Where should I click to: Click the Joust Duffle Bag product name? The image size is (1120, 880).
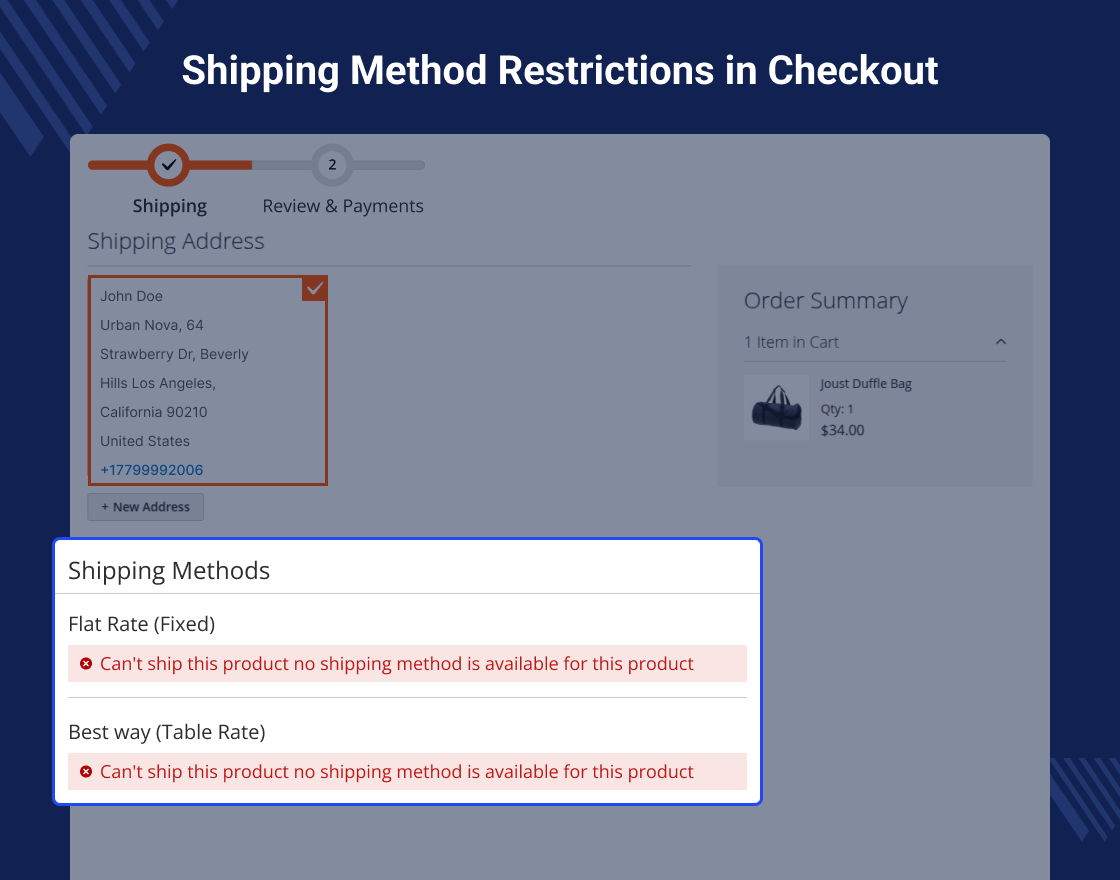coord(866,384)
